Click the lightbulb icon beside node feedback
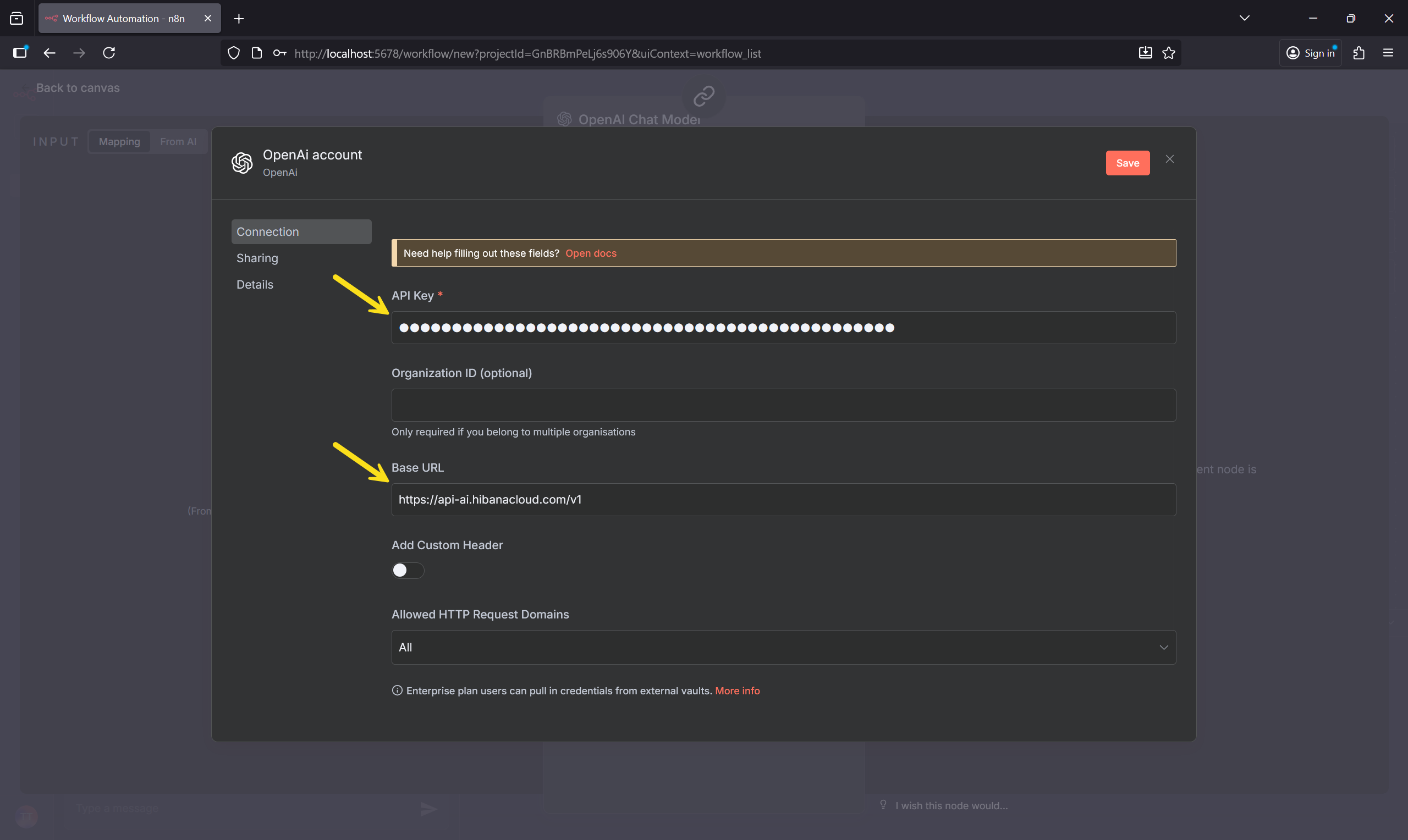This screenshot has height=840, width=1408. click(x=883, y=804)
